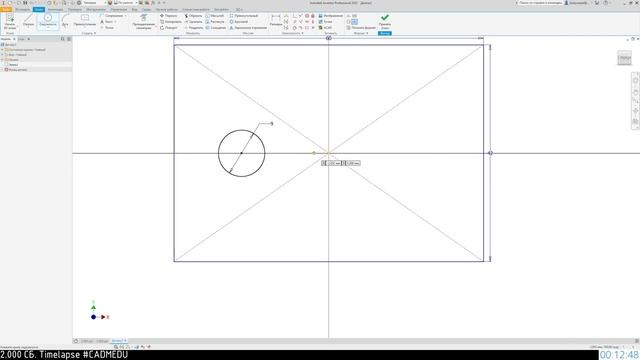
Task: Select the Extend (Удлинить) tool
Action: pyautogui.click(x=193, y=22)
